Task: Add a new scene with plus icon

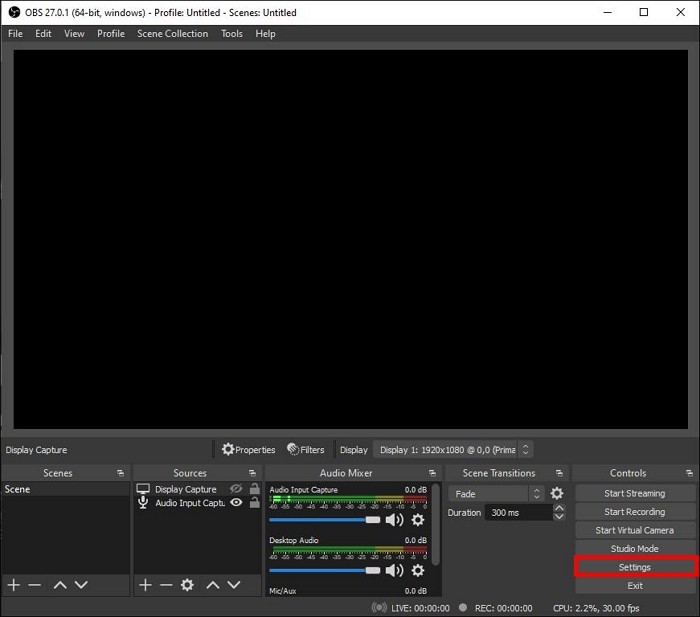Action: click(14, 584)
